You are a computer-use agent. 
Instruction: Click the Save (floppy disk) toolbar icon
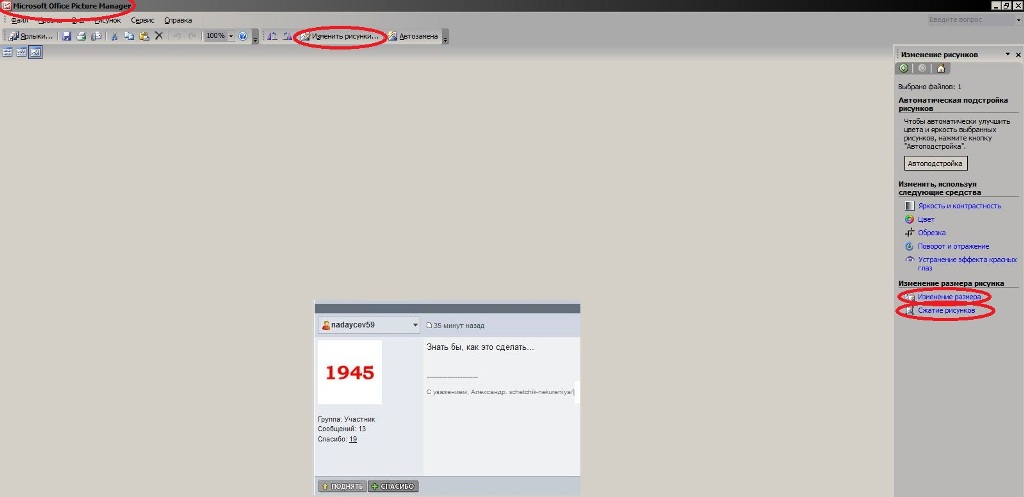(x=67, y=36)
